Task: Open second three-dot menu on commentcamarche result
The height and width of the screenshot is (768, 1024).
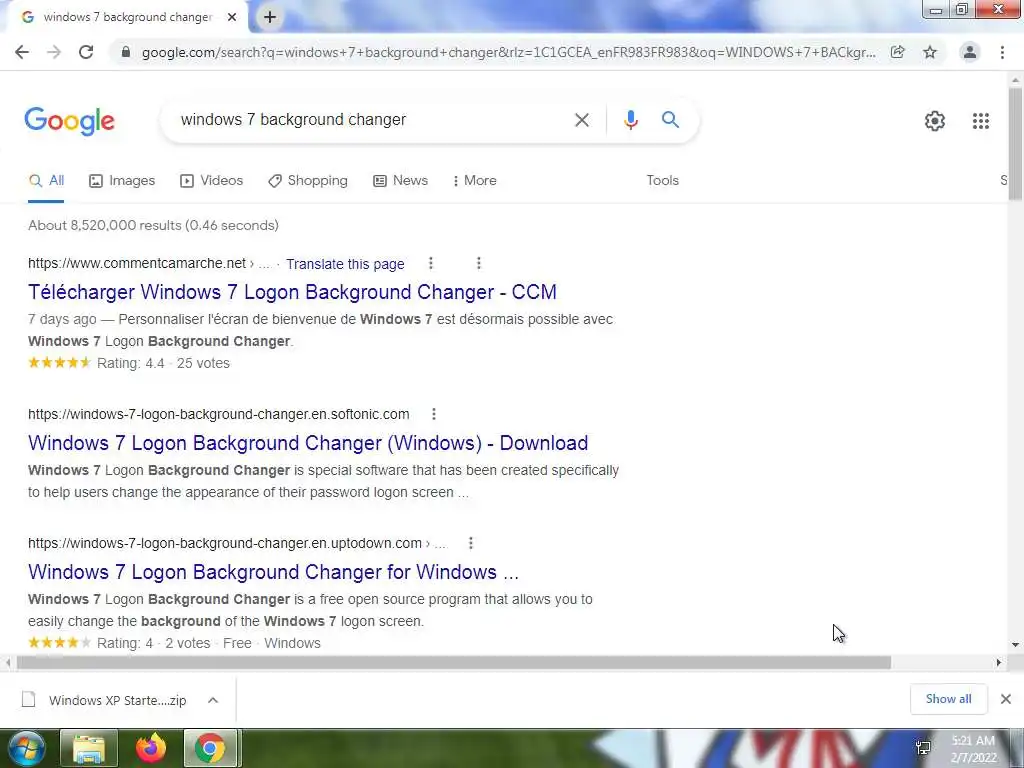Action: [479, 263]
